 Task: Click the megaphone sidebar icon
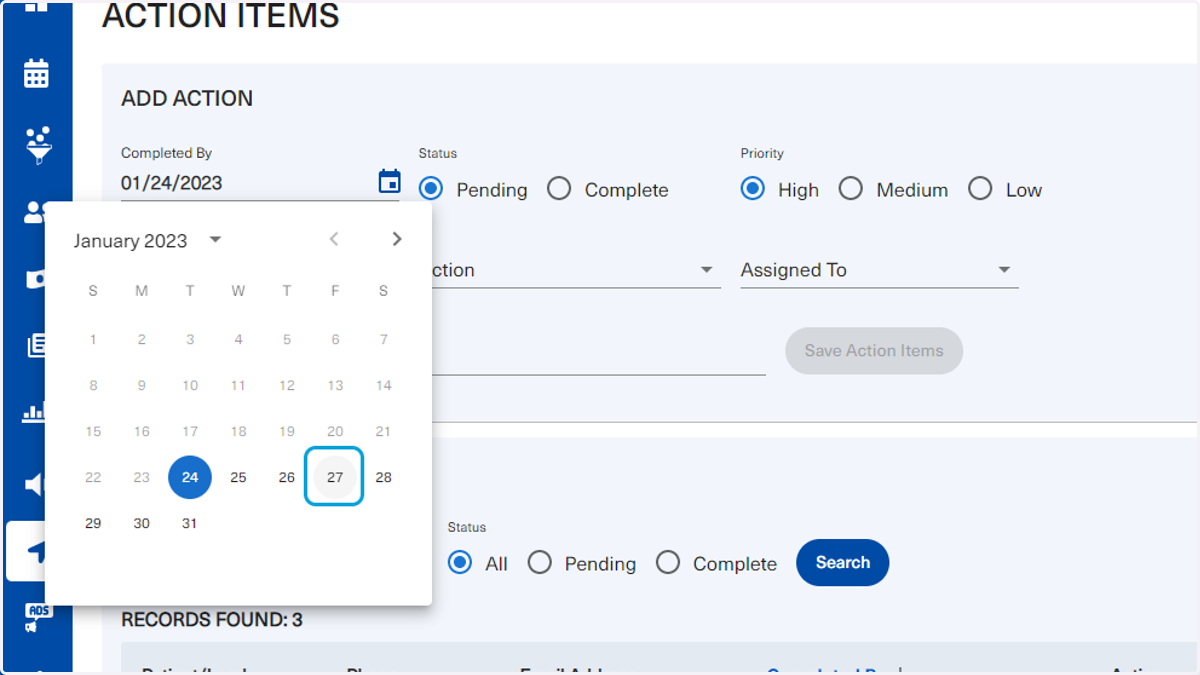[x=36, y=485]
